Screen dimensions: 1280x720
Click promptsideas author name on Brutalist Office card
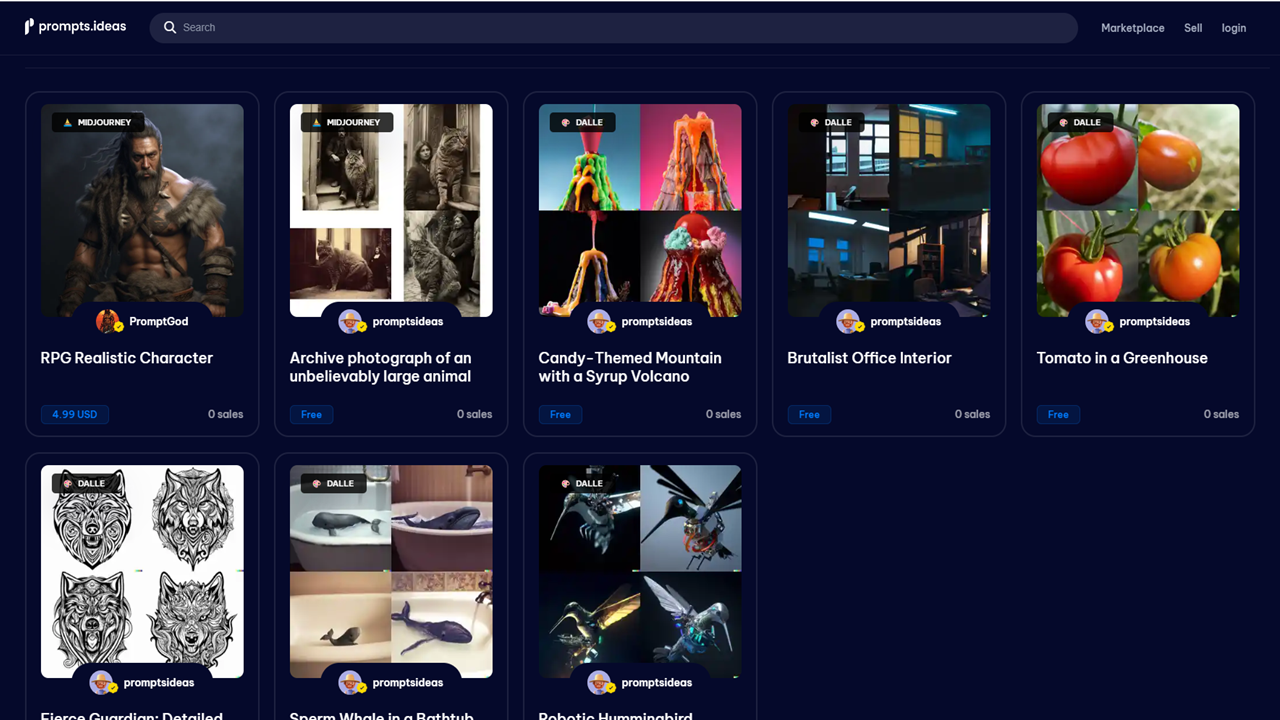(906, 322)
